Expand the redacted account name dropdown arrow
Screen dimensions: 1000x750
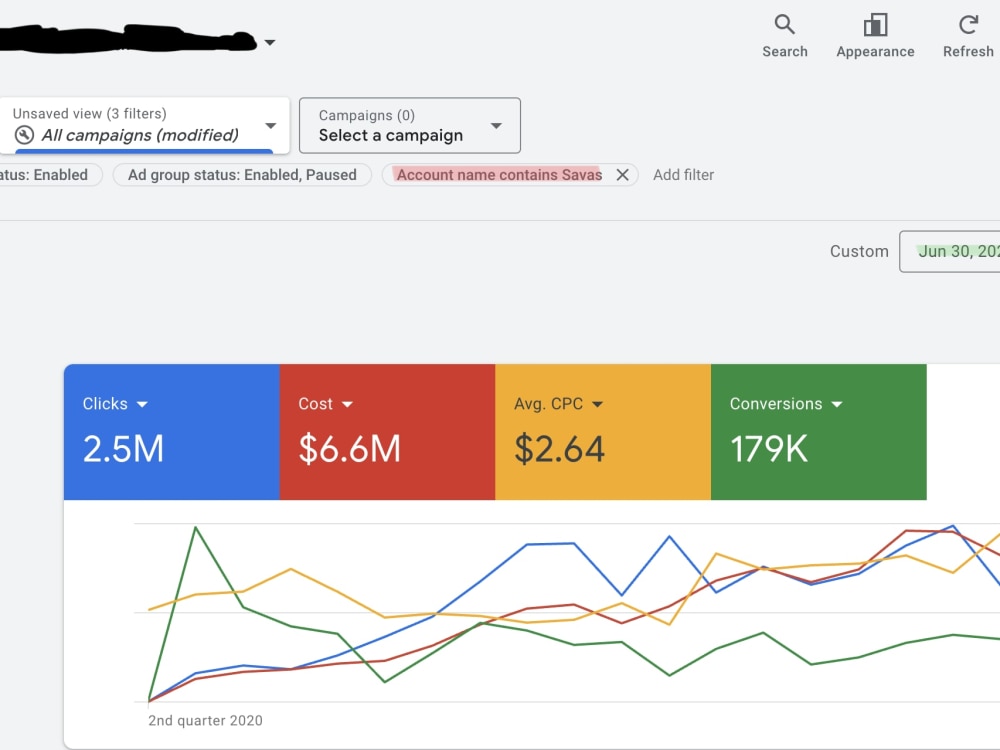270,43
